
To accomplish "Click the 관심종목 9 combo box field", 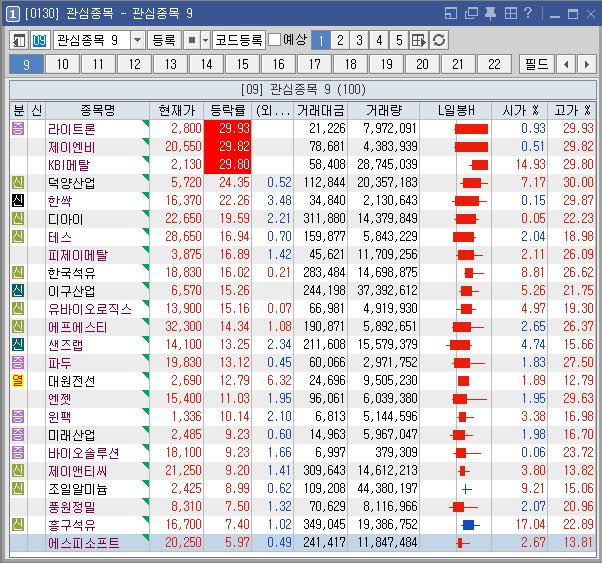I will pos(92,40).
